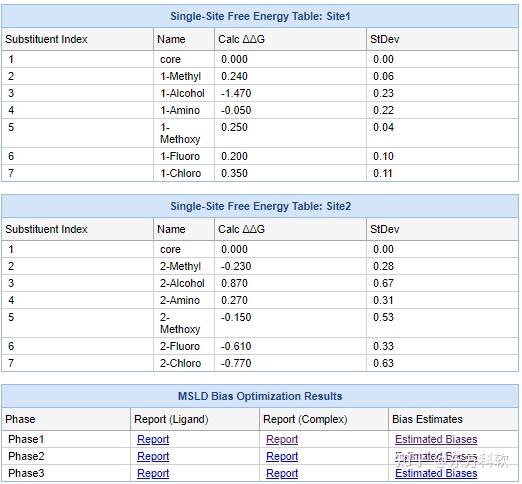Screen dimensions: 522x484
Task: Click the Phase header in MSLD table
Action: [x=20, y=419]
